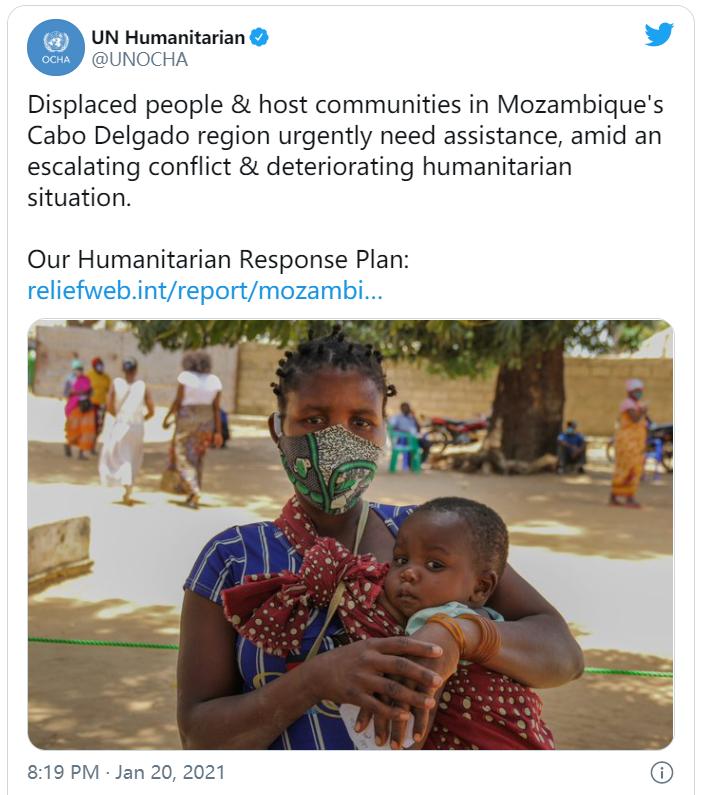
Task: Click the green plastic chair in photo
Action: click(404, 448)
